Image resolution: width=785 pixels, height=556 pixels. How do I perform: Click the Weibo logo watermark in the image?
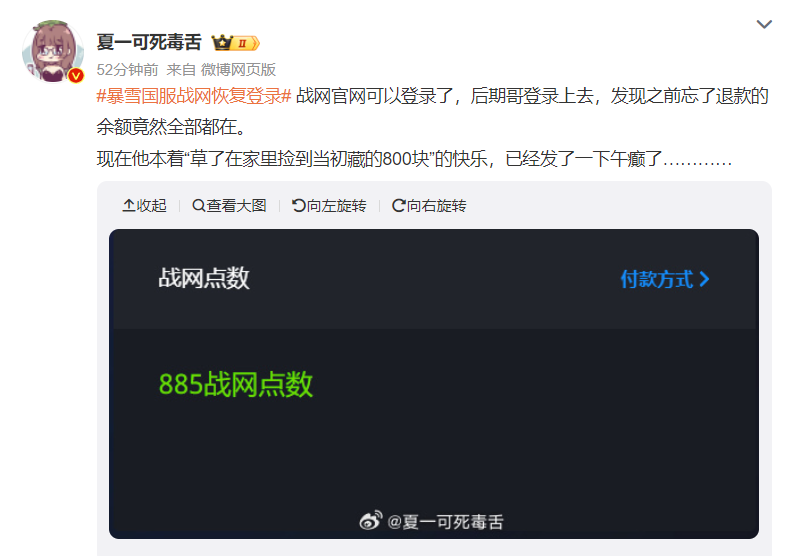[x=371, y=520]
